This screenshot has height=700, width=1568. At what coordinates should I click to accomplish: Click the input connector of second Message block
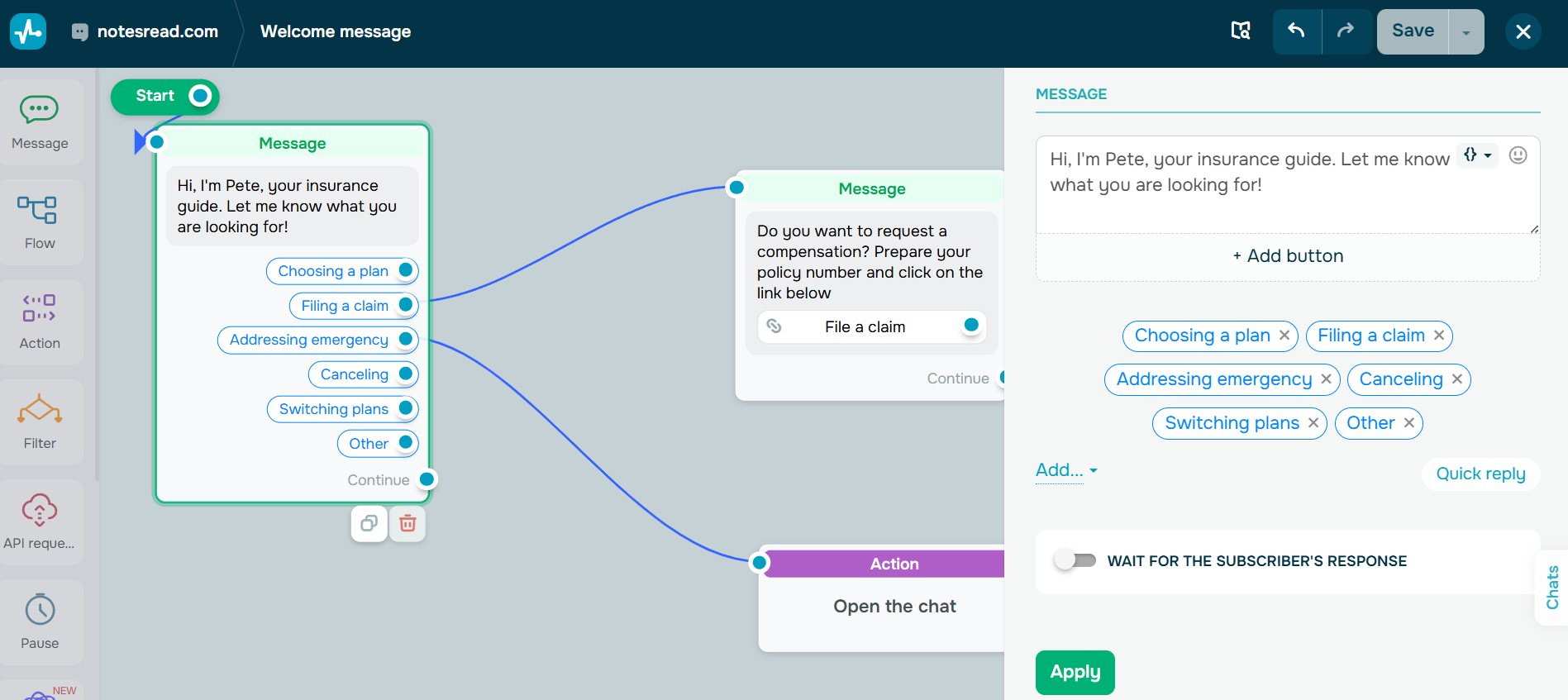point(736,188)
